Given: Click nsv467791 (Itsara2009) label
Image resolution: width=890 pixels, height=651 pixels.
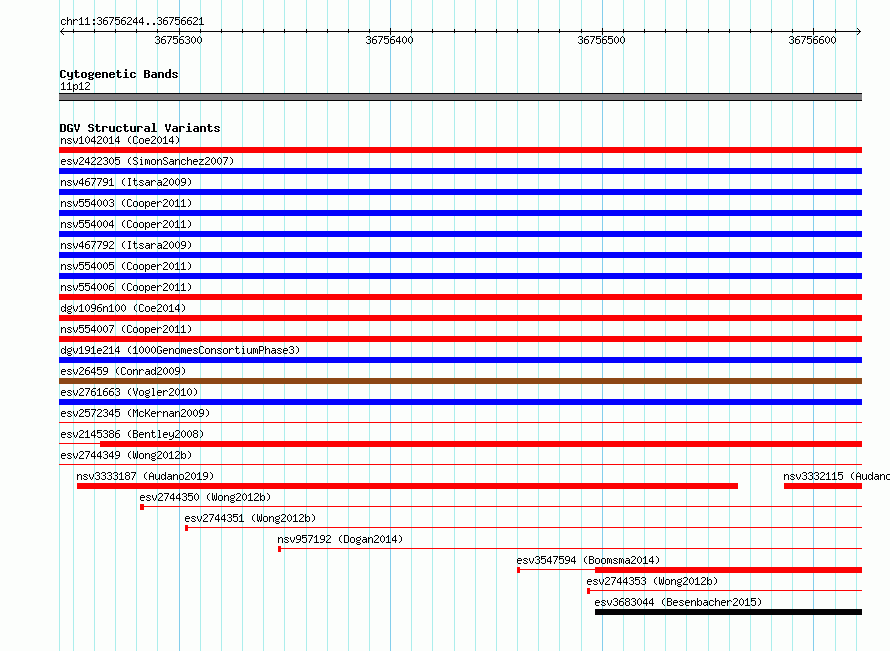Looking at the screenshot, I should coord(126,182).
